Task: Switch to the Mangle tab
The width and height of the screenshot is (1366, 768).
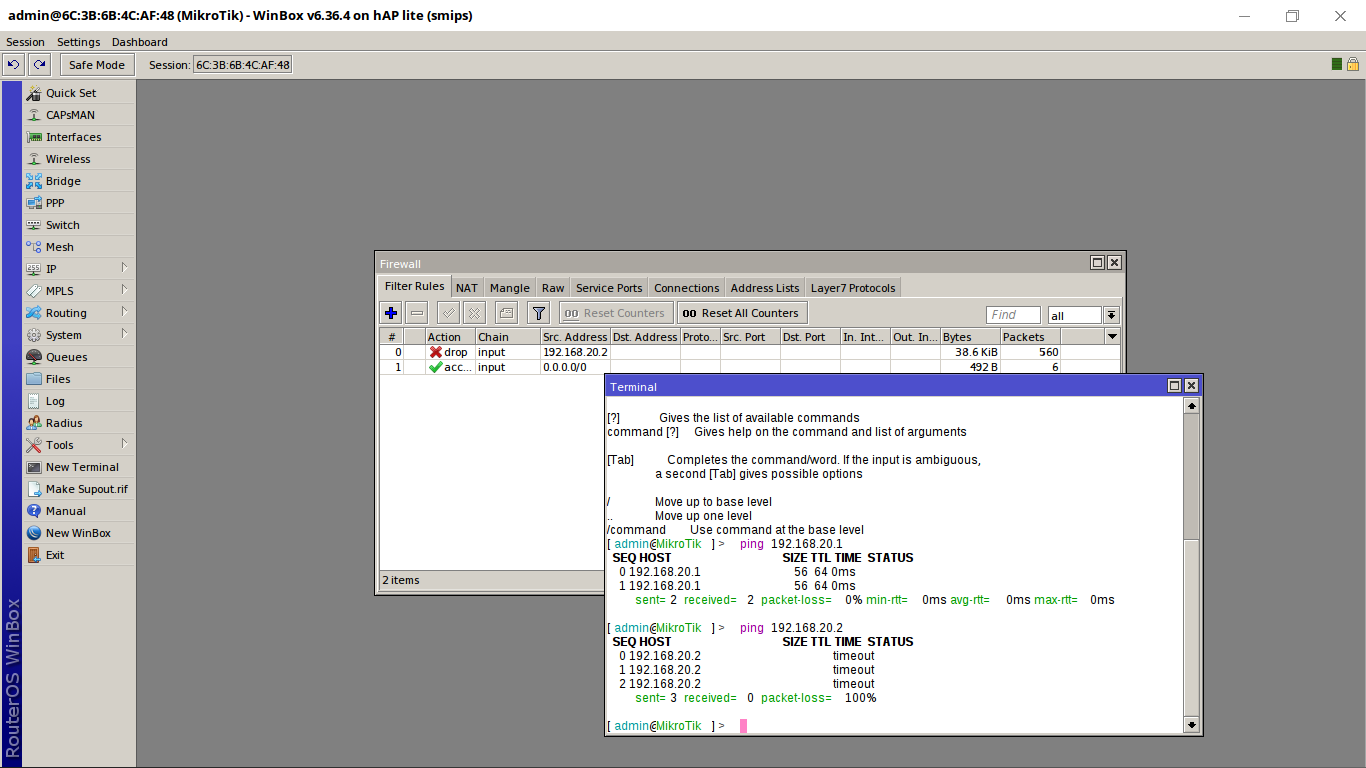Action: point(510,288)
